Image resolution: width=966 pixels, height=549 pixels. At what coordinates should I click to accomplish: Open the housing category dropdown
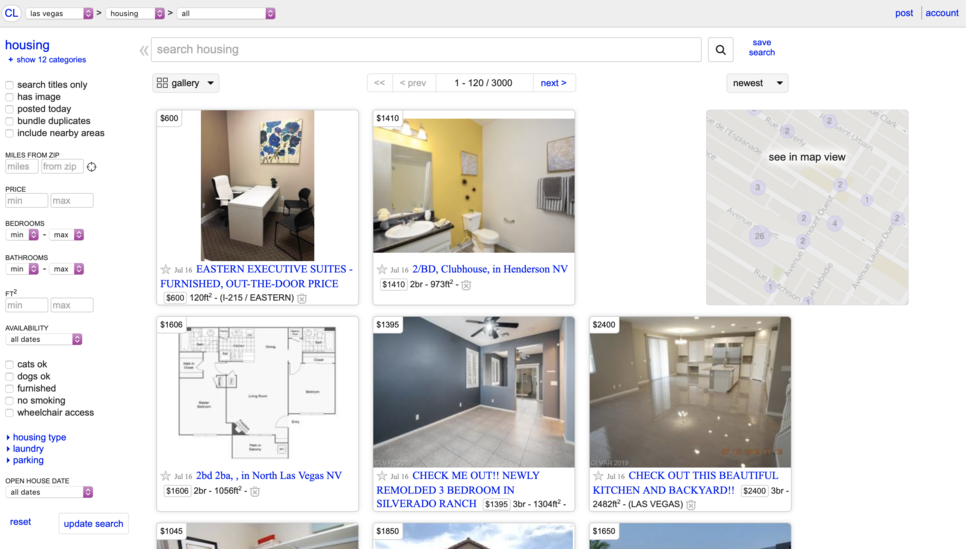pyautogui.click(x=135, y=13)
